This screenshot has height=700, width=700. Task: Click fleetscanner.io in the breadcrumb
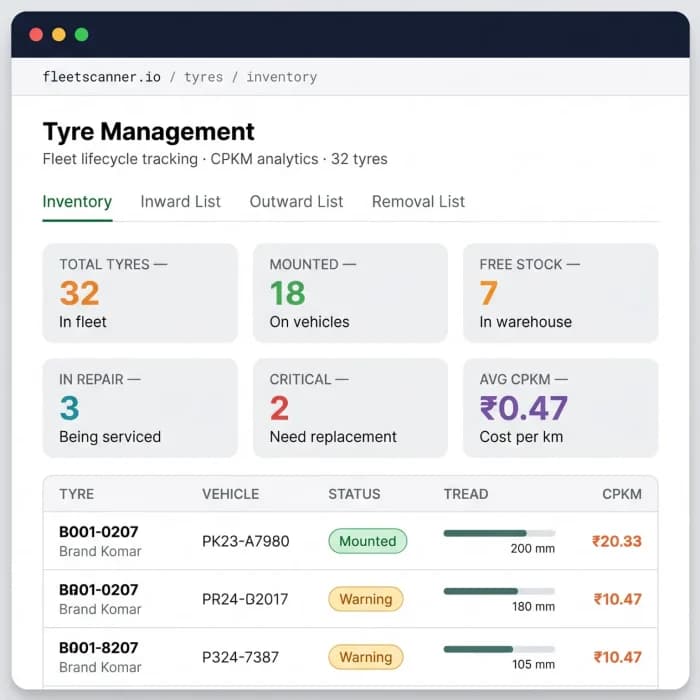[102, 77]
